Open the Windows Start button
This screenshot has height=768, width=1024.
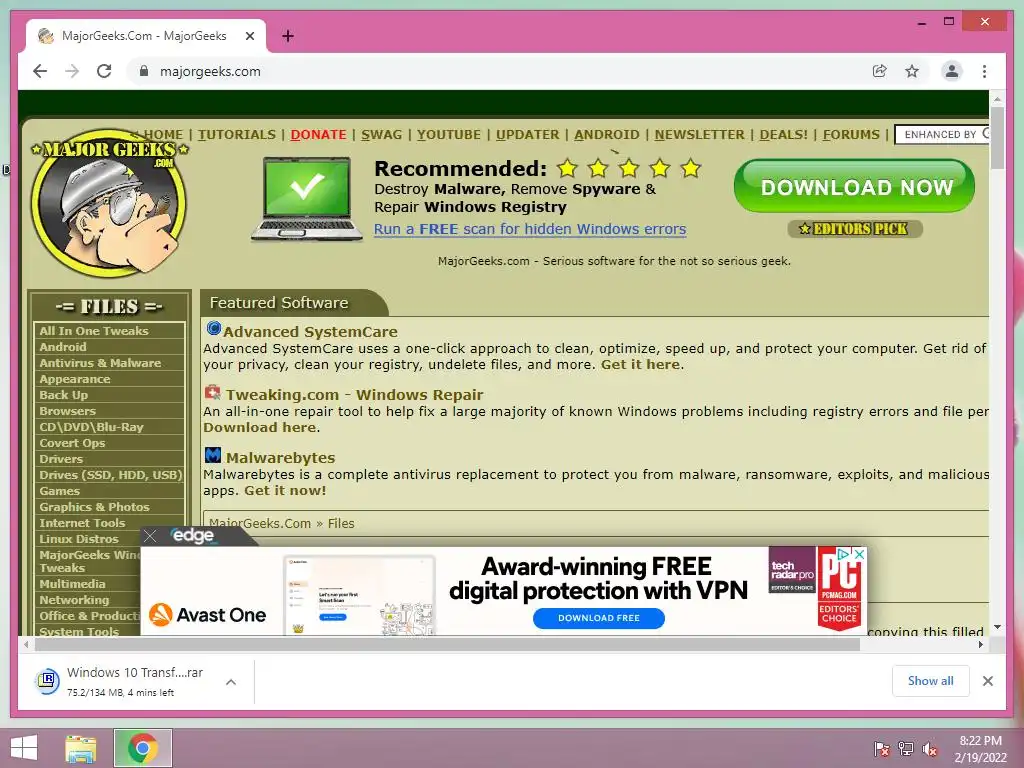24,748
